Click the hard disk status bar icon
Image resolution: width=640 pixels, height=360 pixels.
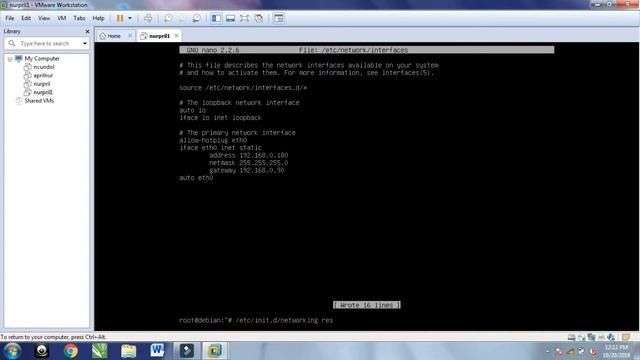[571, 337]
